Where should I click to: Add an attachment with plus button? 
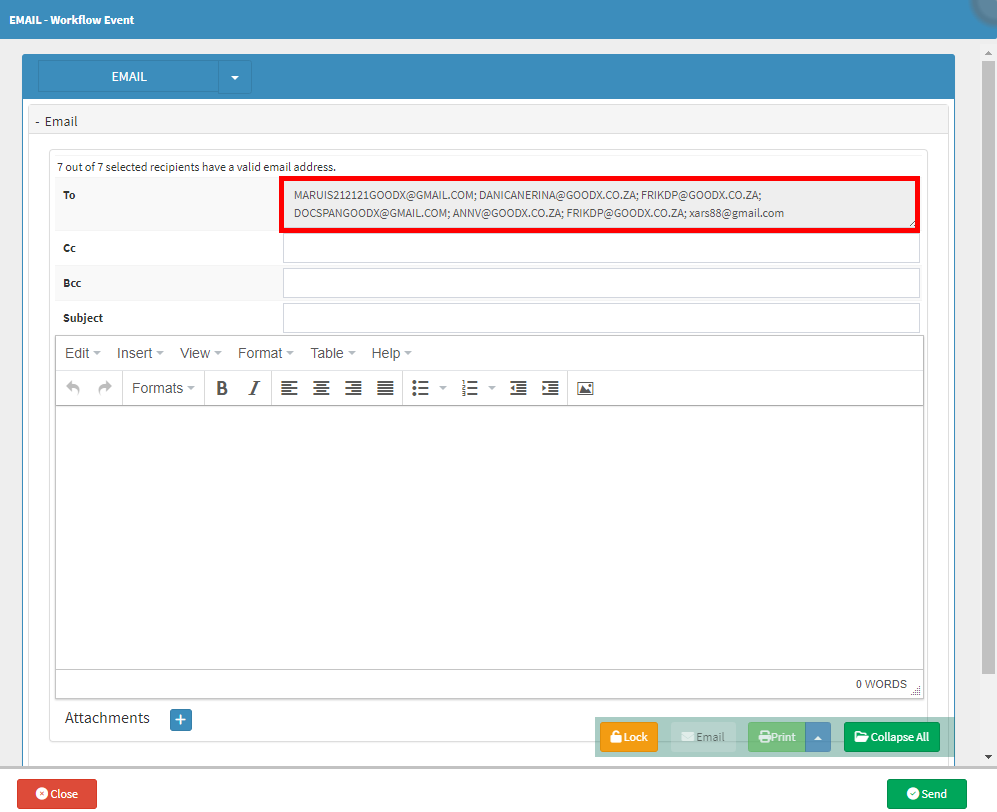tap(181, 720)
